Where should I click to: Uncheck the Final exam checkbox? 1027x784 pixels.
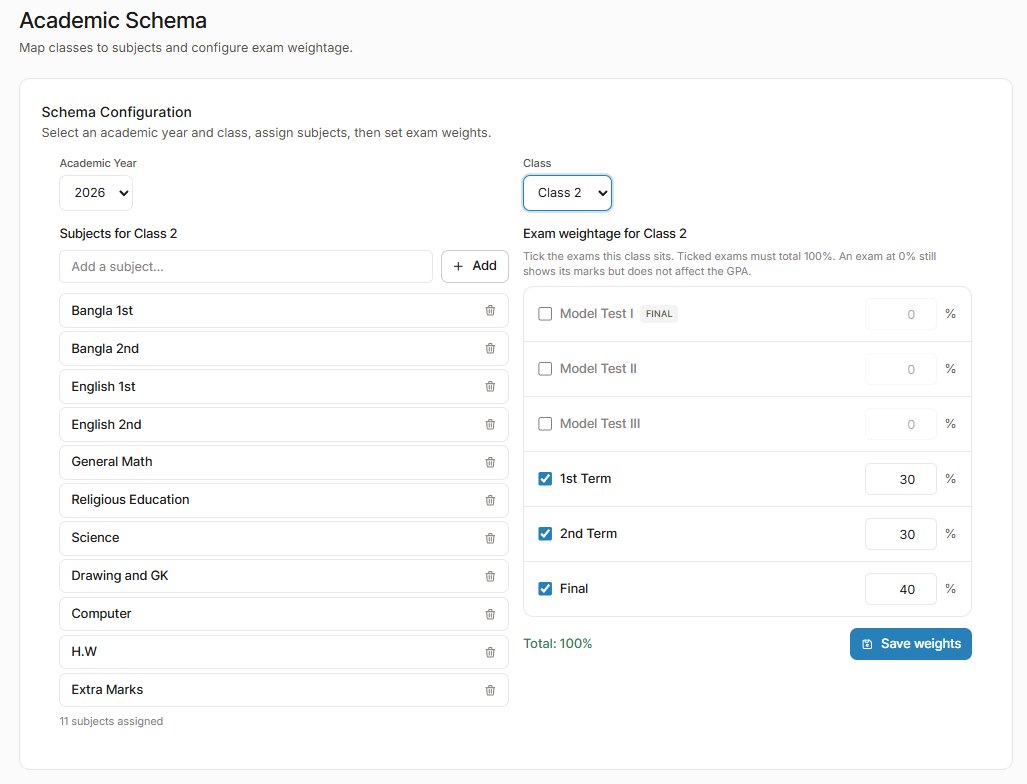545,589
